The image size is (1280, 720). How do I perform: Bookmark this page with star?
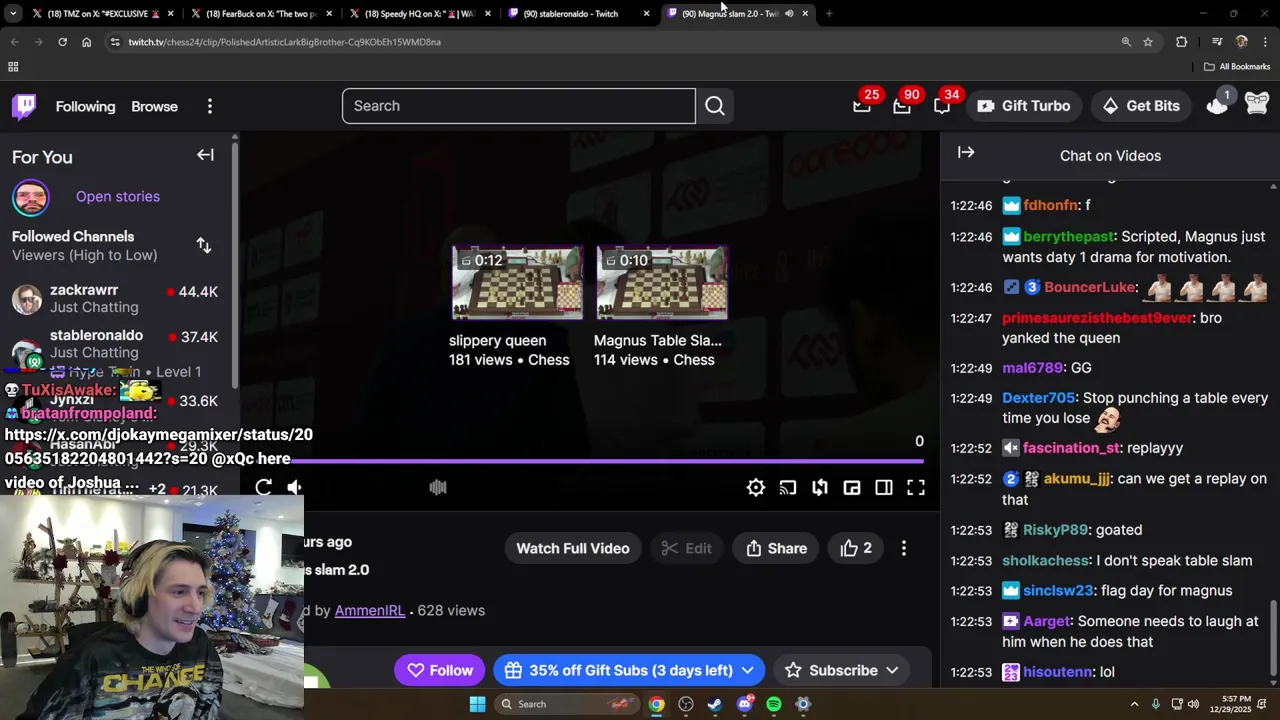(x=1148, y=42)
